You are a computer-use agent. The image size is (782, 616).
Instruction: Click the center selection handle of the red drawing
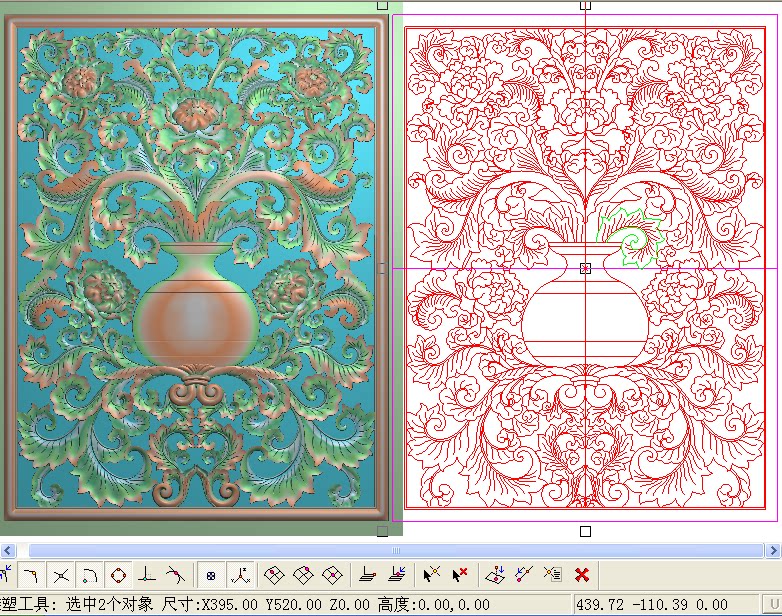tap(586, 269)
